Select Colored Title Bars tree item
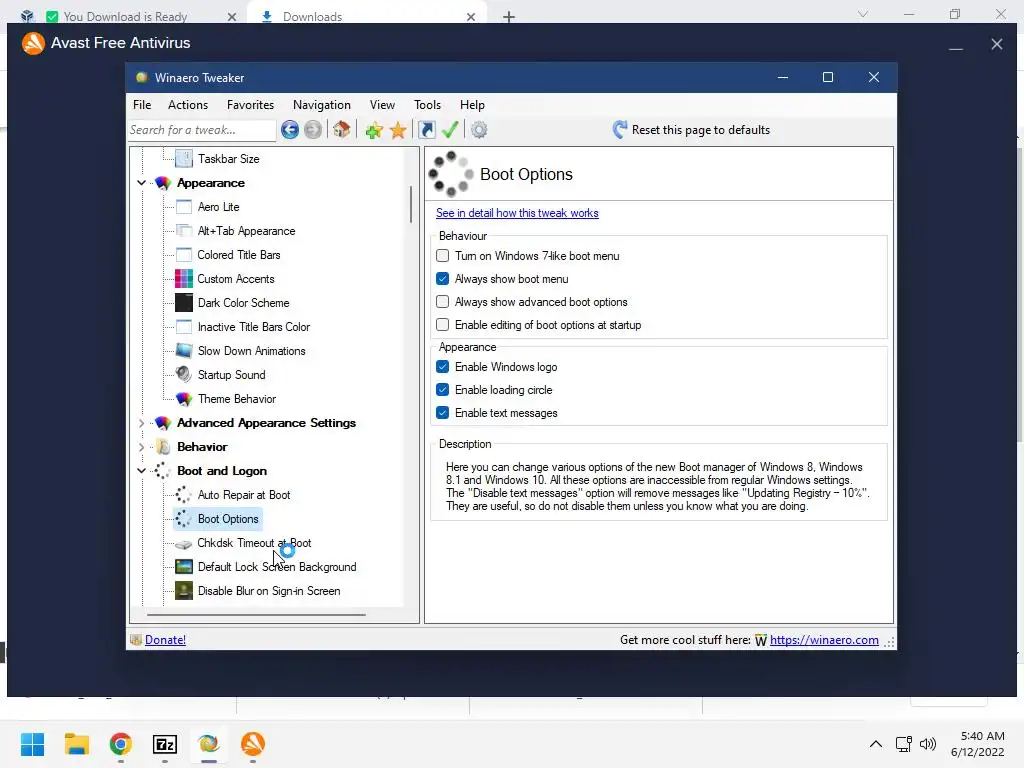The image size is (1024, 768). coord(239,255)
